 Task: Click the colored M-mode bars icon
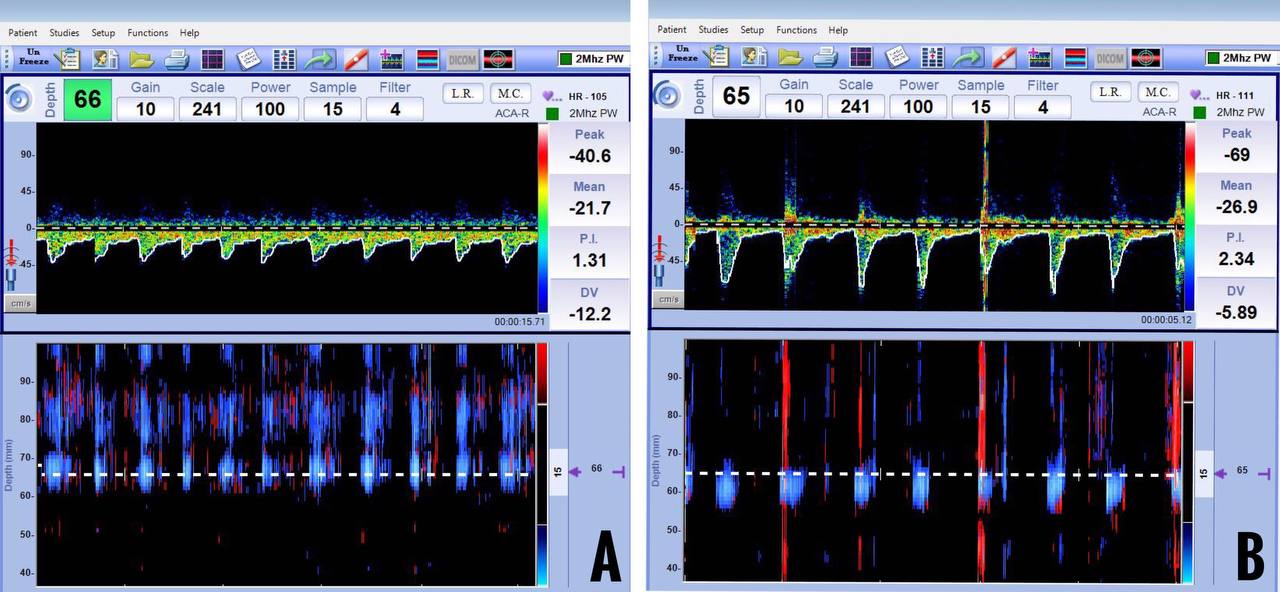(428, 58)
